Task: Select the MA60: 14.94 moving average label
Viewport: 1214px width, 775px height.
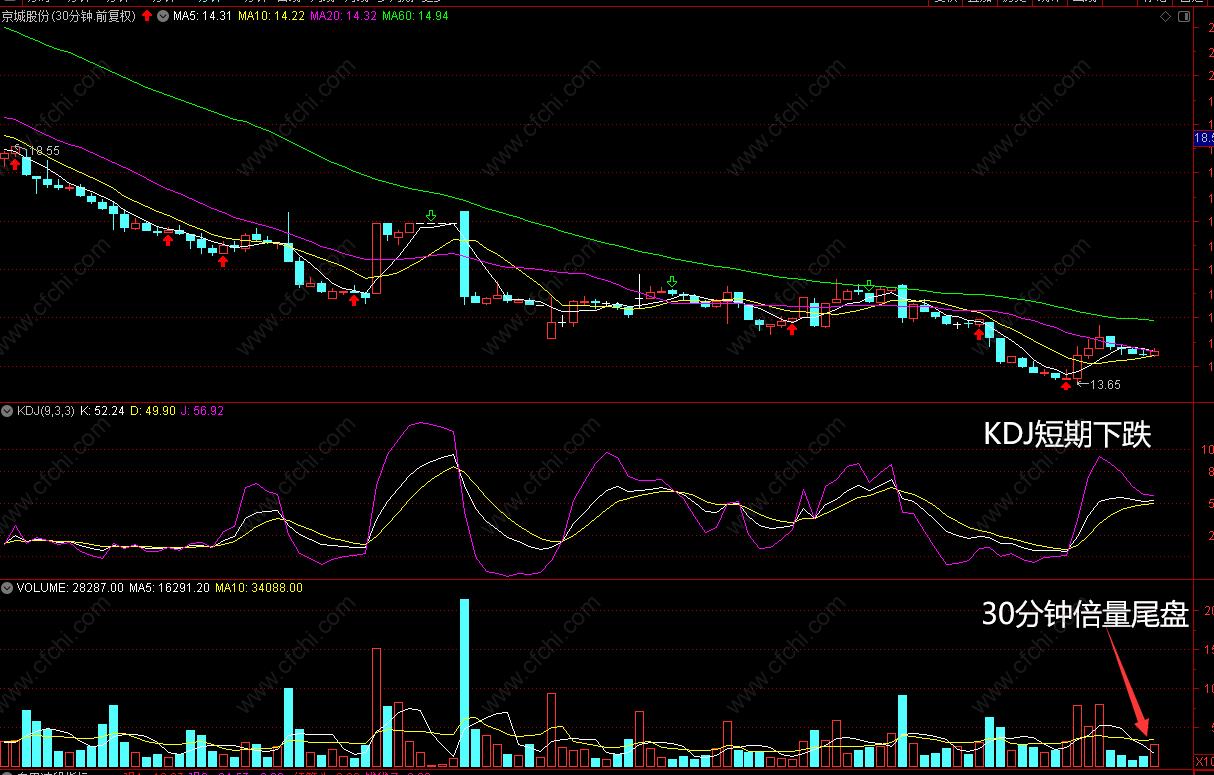Action: click(x=415, y=16)
